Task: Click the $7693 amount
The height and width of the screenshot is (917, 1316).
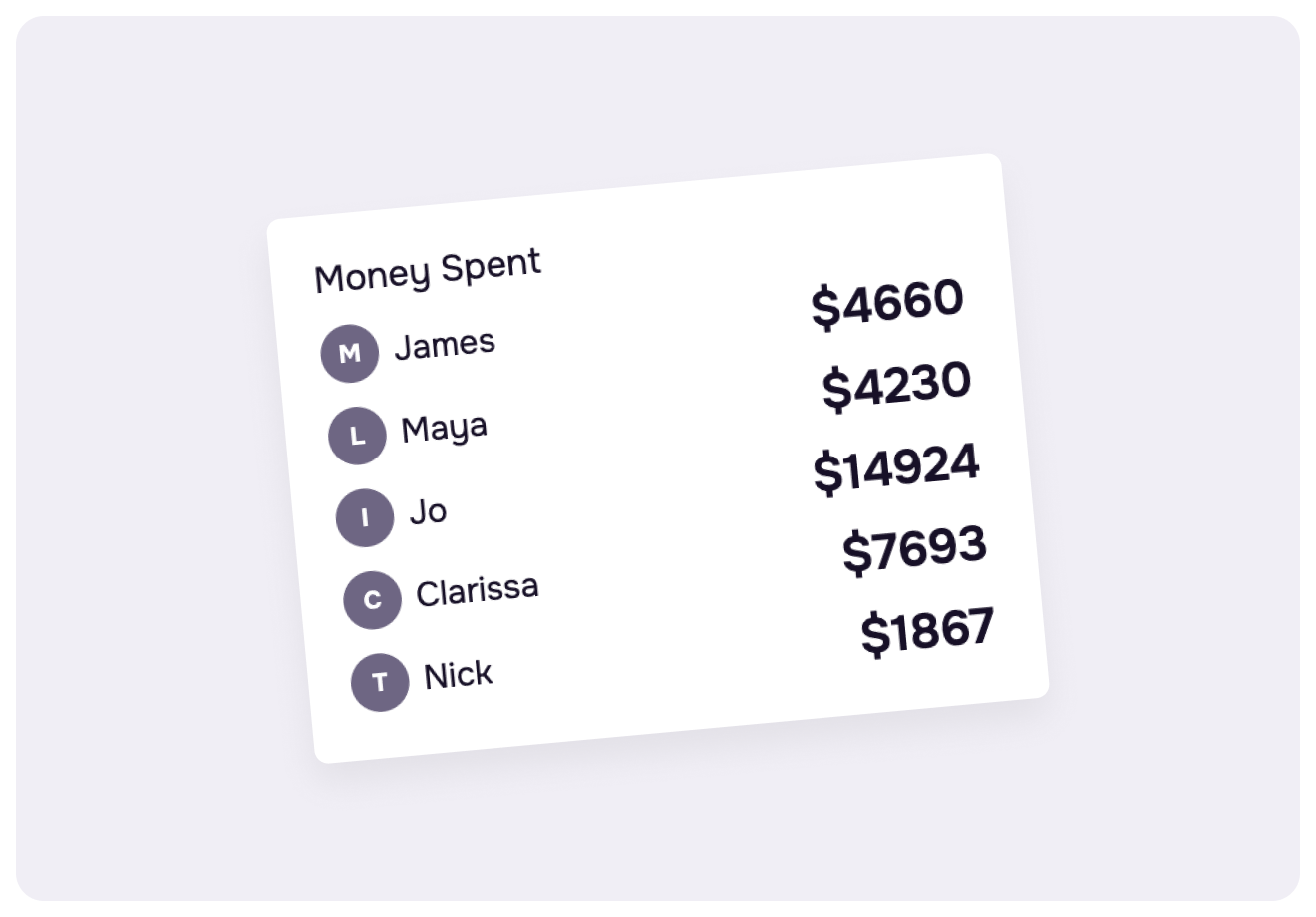Action: click(914, 549)
